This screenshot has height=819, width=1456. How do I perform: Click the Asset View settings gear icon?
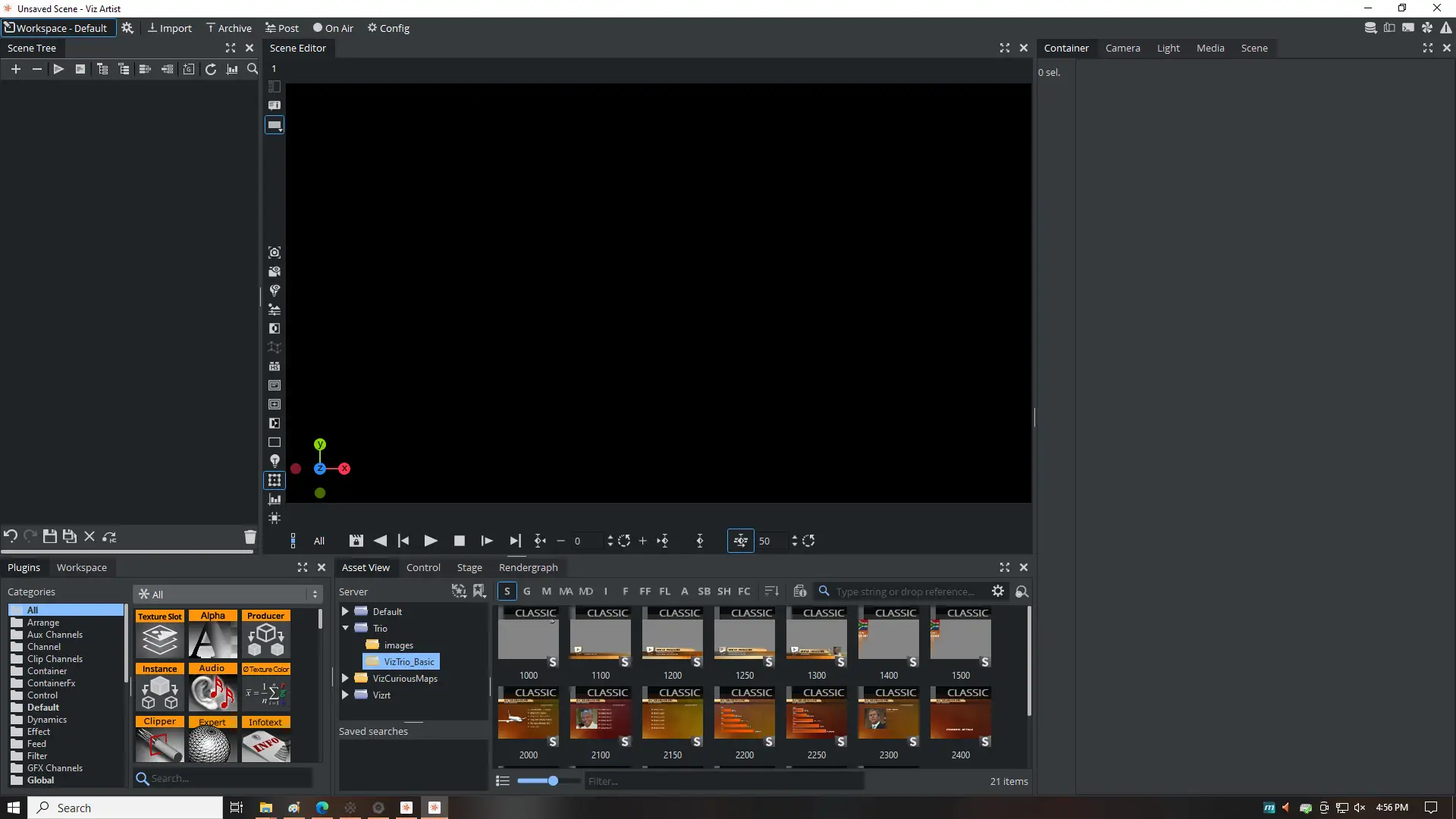[998, 591]
